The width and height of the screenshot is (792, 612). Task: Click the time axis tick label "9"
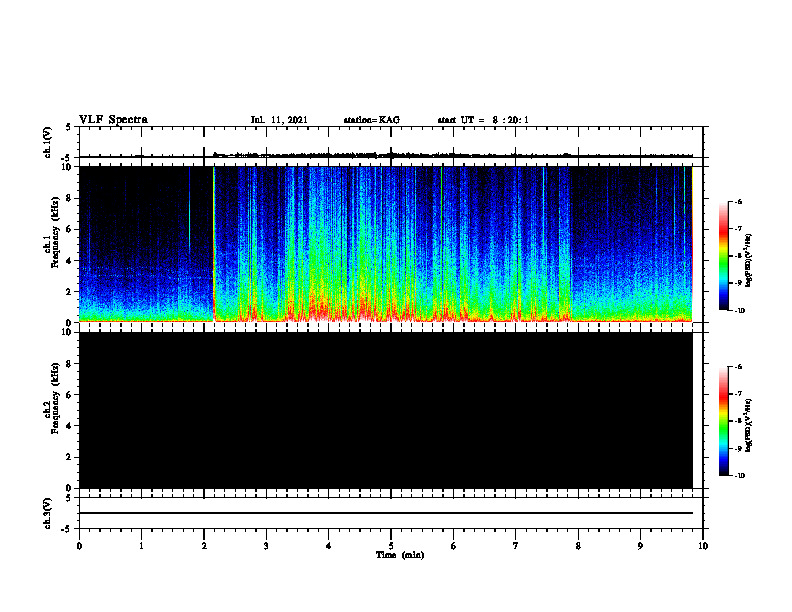[x=640, y=546]
